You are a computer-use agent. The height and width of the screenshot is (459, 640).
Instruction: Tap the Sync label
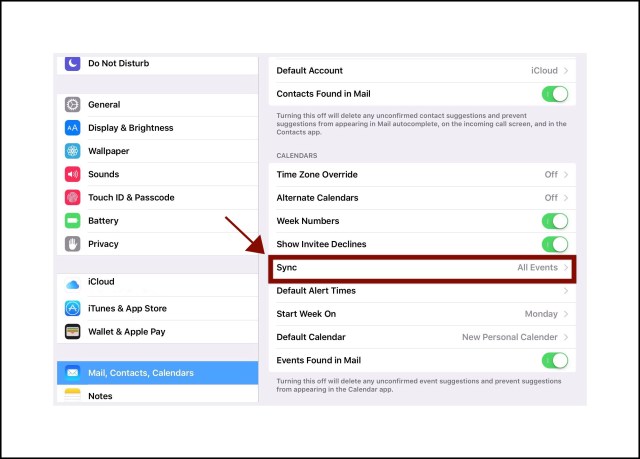click(x=287, y=268)
